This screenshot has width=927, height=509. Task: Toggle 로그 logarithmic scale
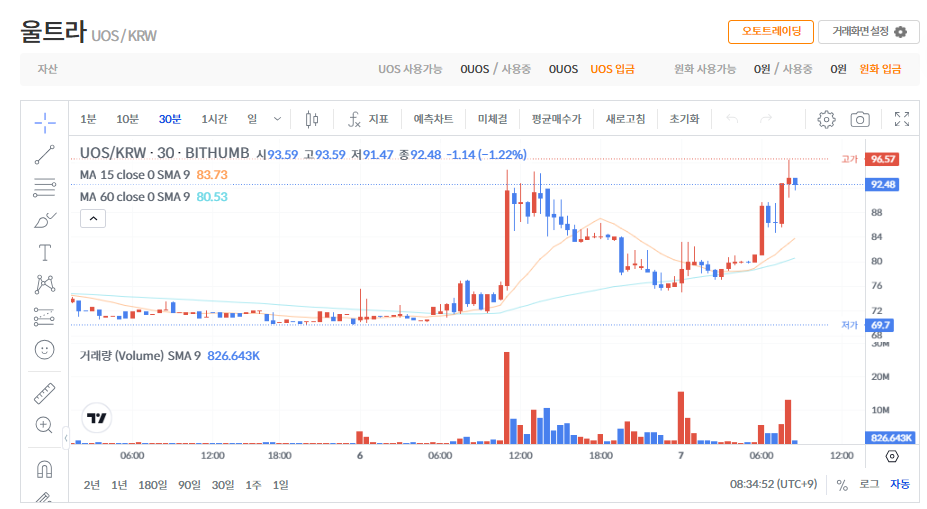869,485
